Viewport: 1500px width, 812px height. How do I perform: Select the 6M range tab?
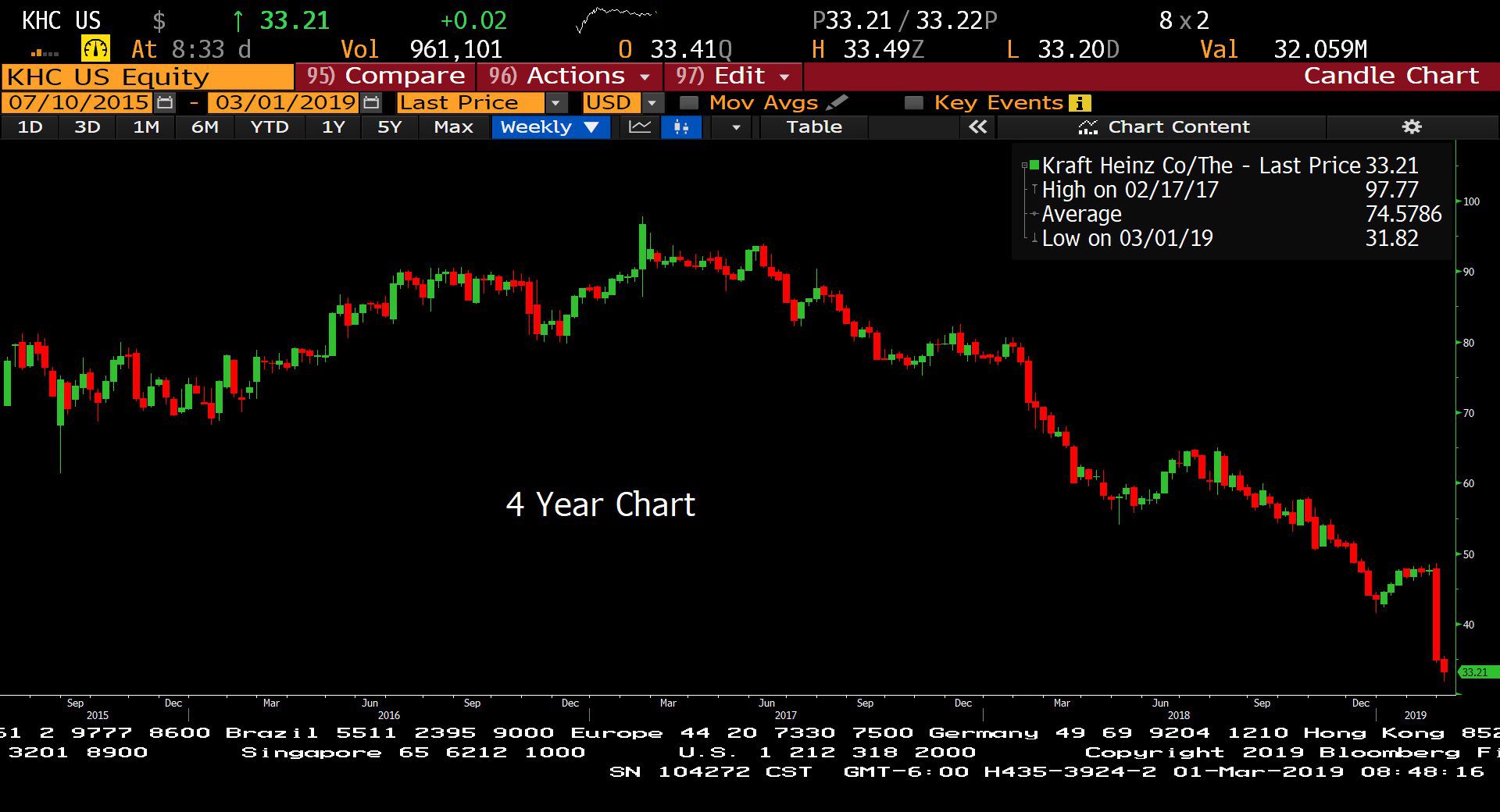tap(205, 127)
